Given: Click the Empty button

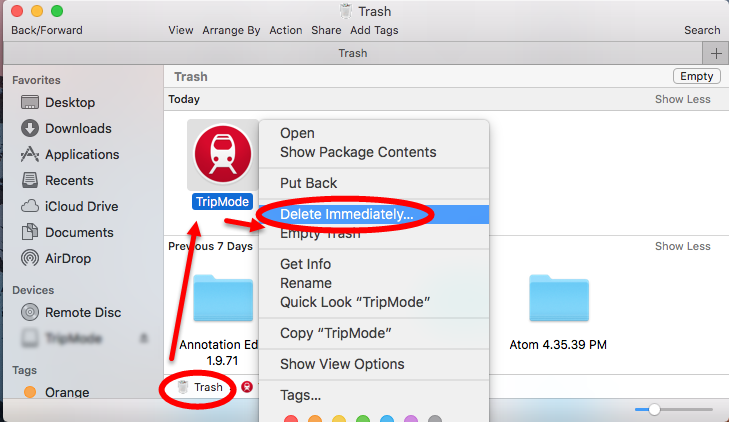Looking at the screenshot, I should coord(696,76).
